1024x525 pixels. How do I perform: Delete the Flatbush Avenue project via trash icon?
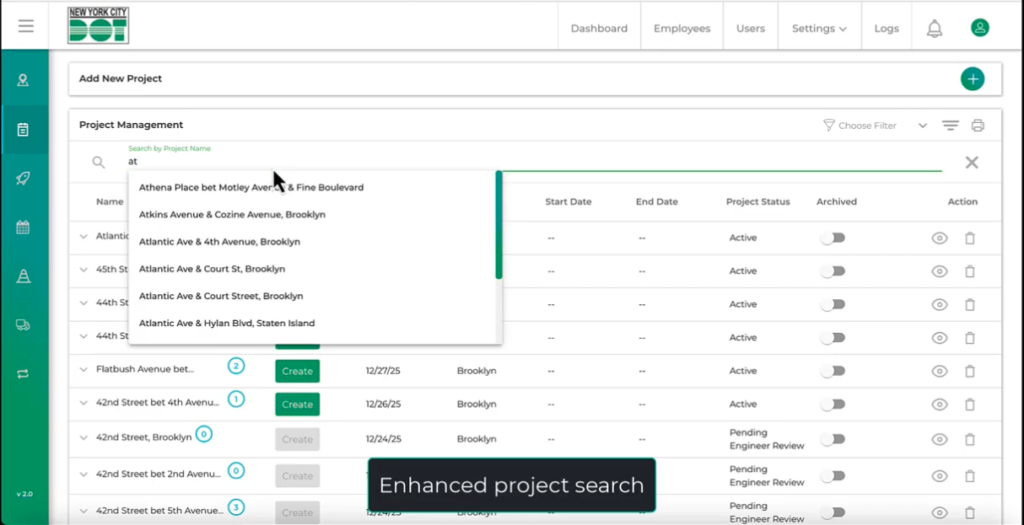969,371
